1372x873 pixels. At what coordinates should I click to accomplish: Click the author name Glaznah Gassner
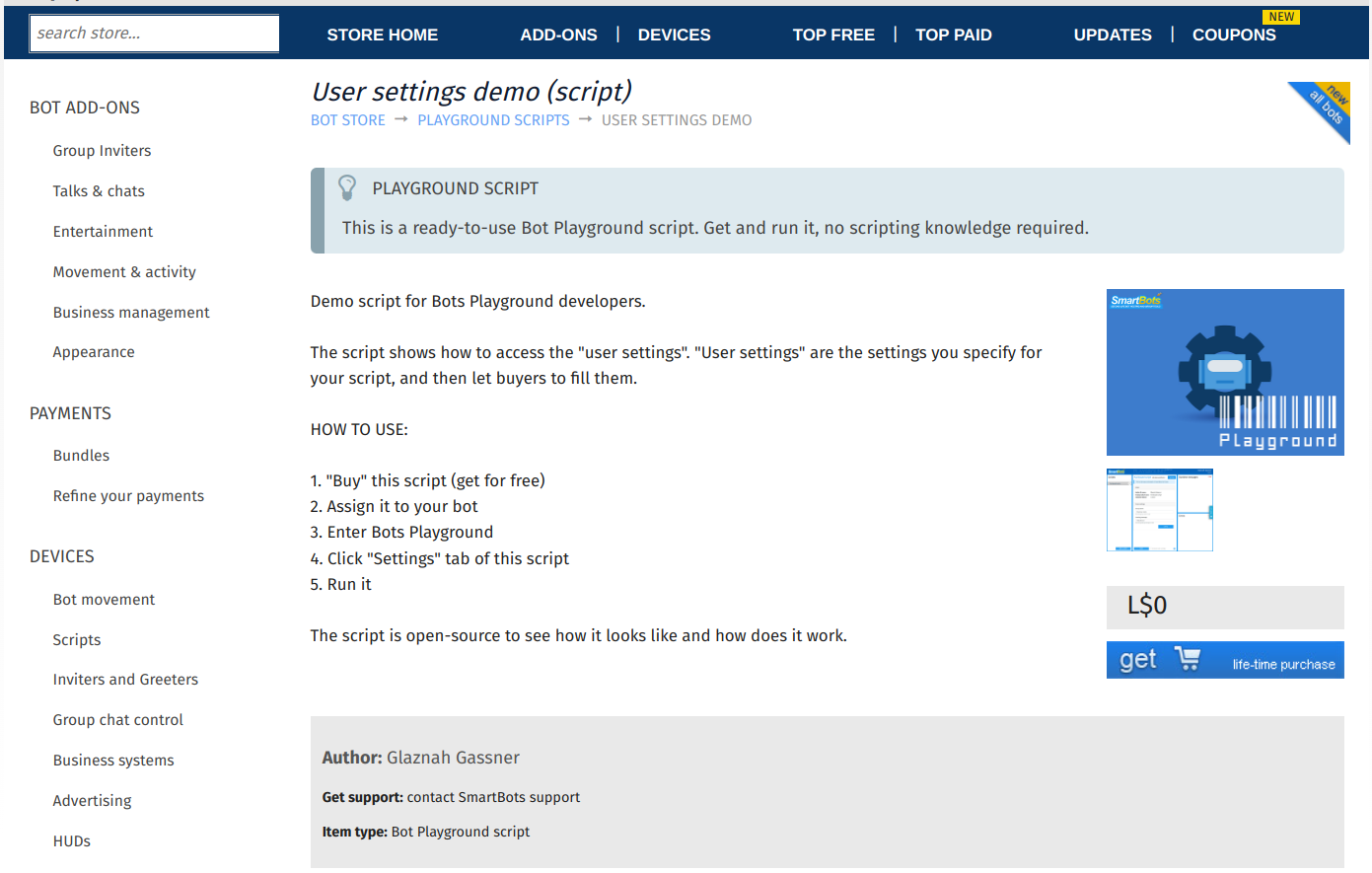453,758
